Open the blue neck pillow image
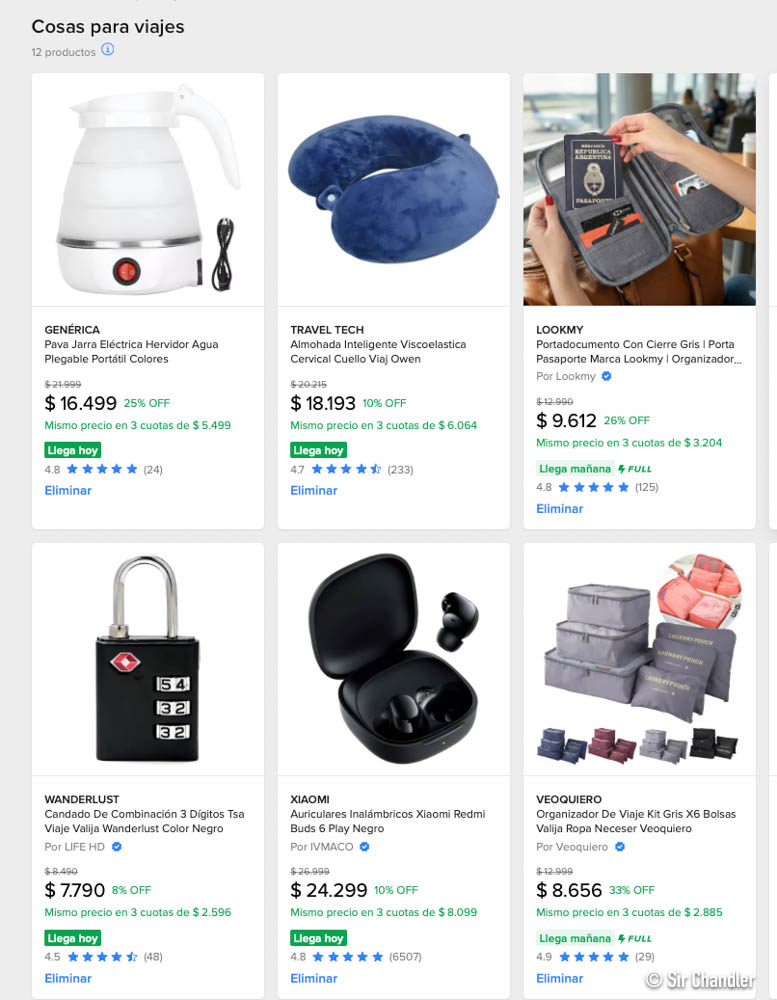Image resolution: width=777 pixels, height=1000 pixels. pyautogui.click(x=394, y=189)
